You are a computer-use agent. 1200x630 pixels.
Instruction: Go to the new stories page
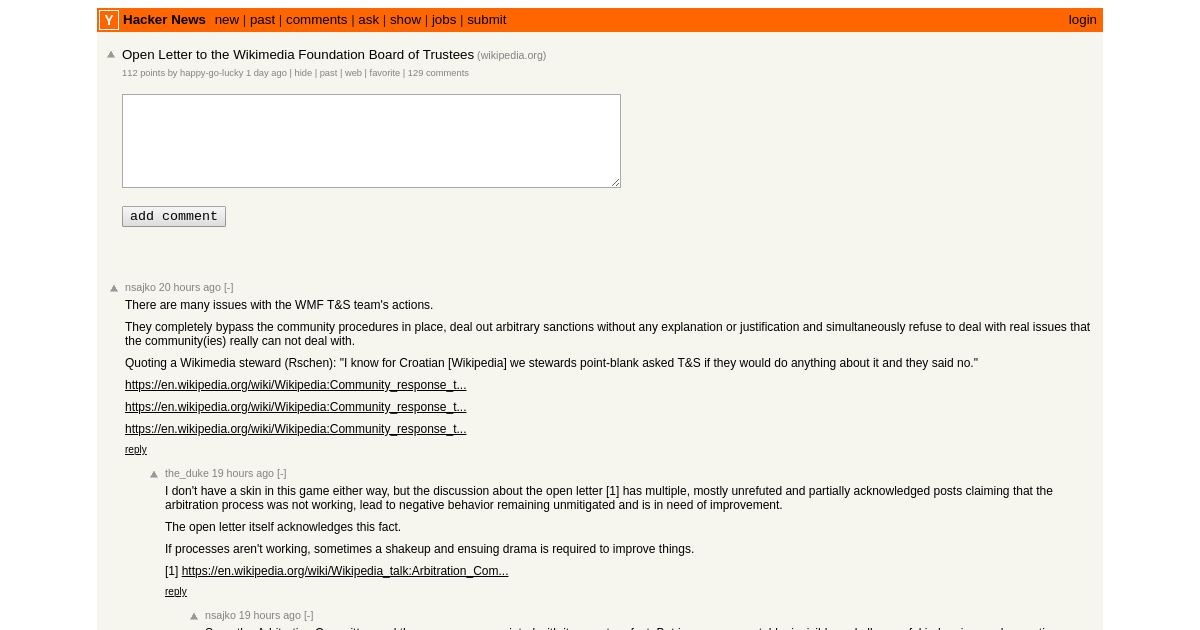227,20
